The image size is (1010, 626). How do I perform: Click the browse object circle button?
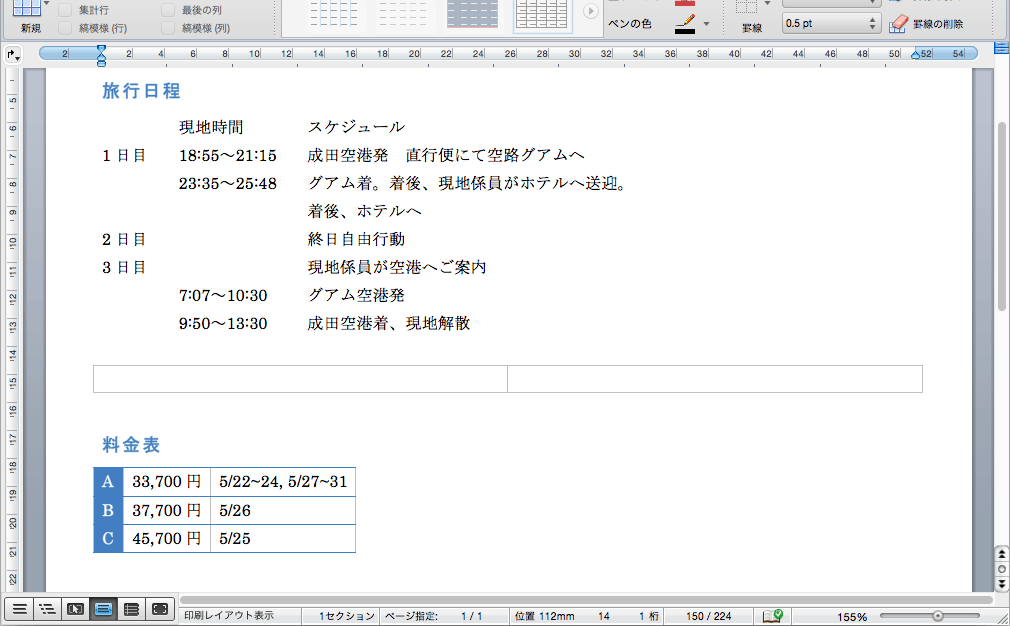tap(1002, 569)
